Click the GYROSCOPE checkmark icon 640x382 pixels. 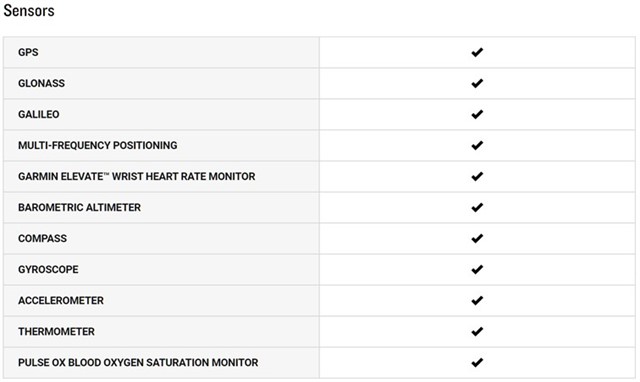477,269
